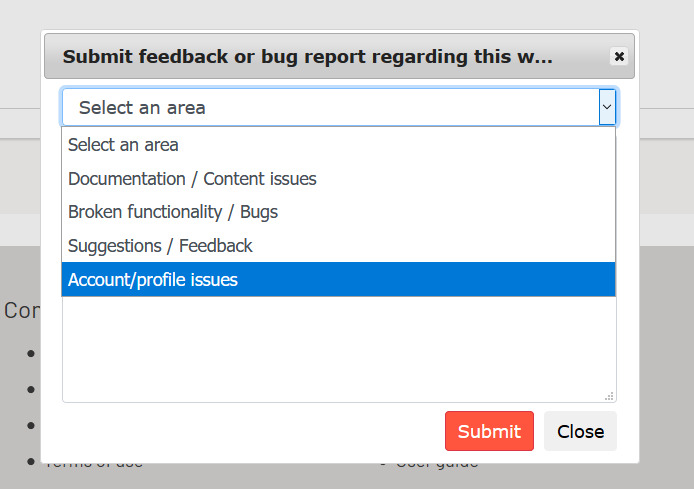The image size is (694, 489).
Task: Click the dropdown chevron arrow
Action: [x=606, y=107]
